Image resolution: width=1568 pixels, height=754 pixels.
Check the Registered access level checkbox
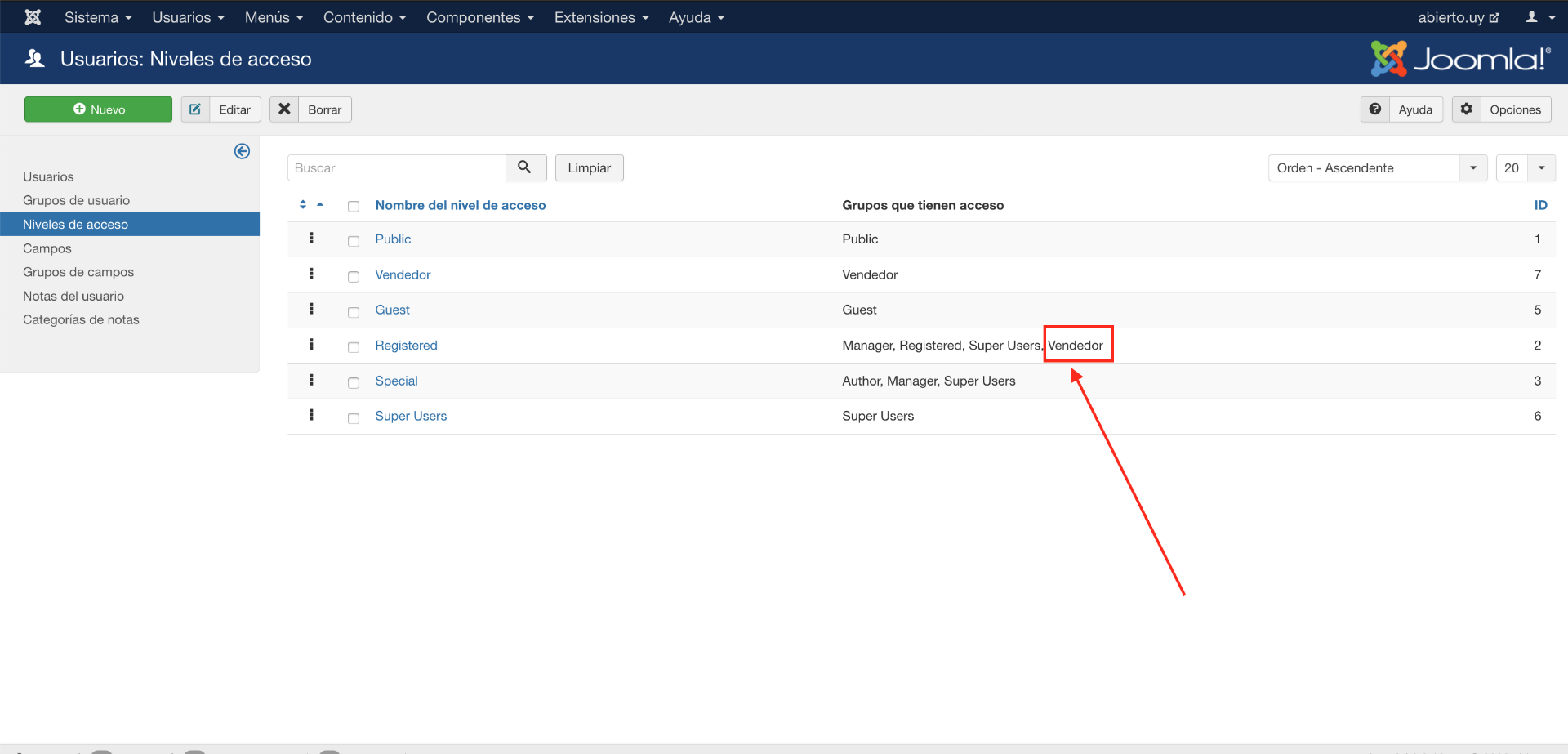[354, 346]
